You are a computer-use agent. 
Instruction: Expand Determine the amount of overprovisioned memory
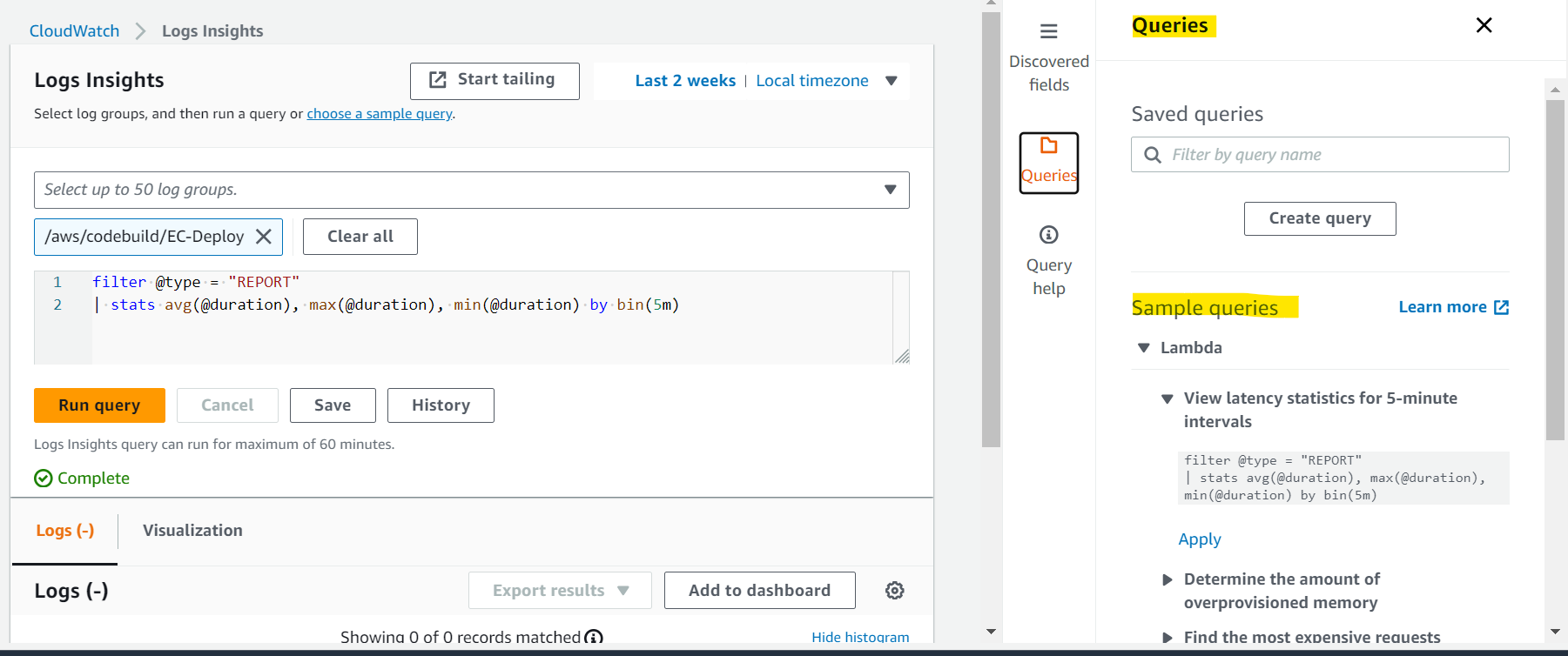click(1168, 579)
